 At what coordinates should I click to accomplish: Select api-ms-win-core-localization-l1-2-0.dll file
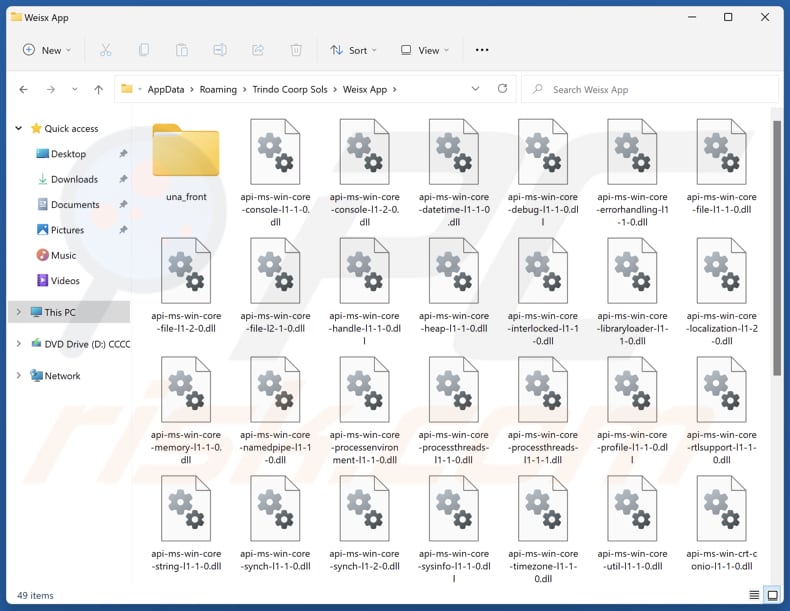(x=721, y=292)
